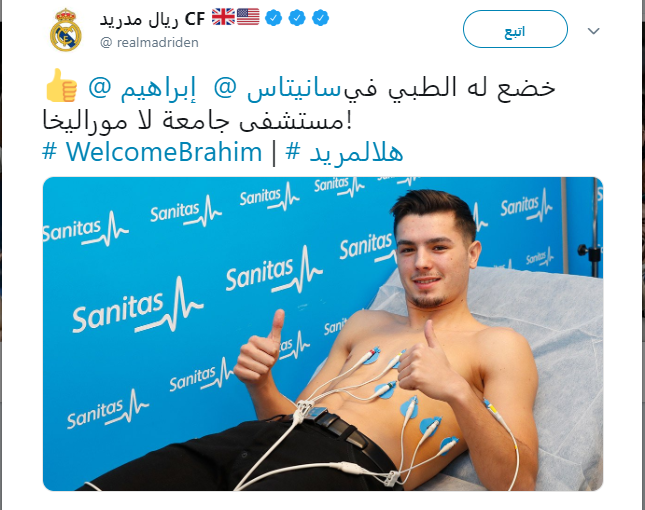Open the @إبراهيم mention link
Screen dimensions: 645x510
click(142, 88)
